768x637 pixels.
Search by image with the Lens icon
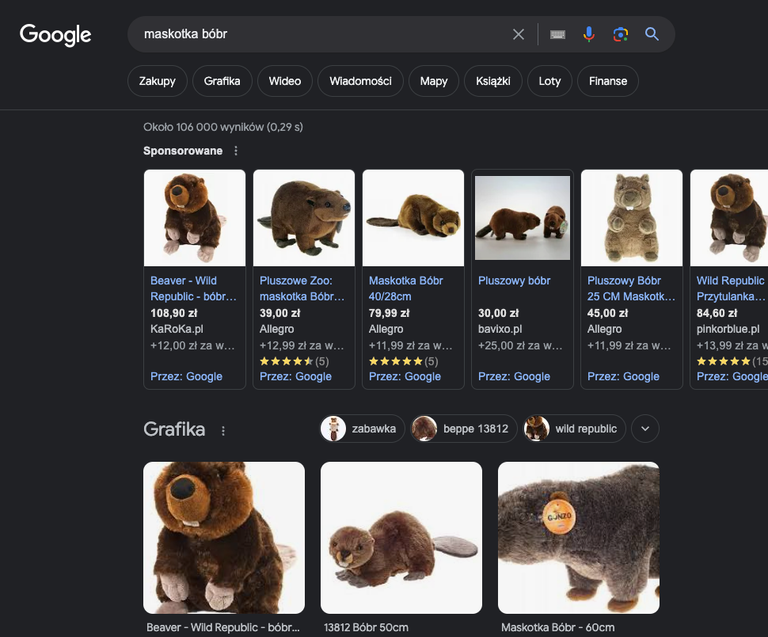(x=621, y=34)
